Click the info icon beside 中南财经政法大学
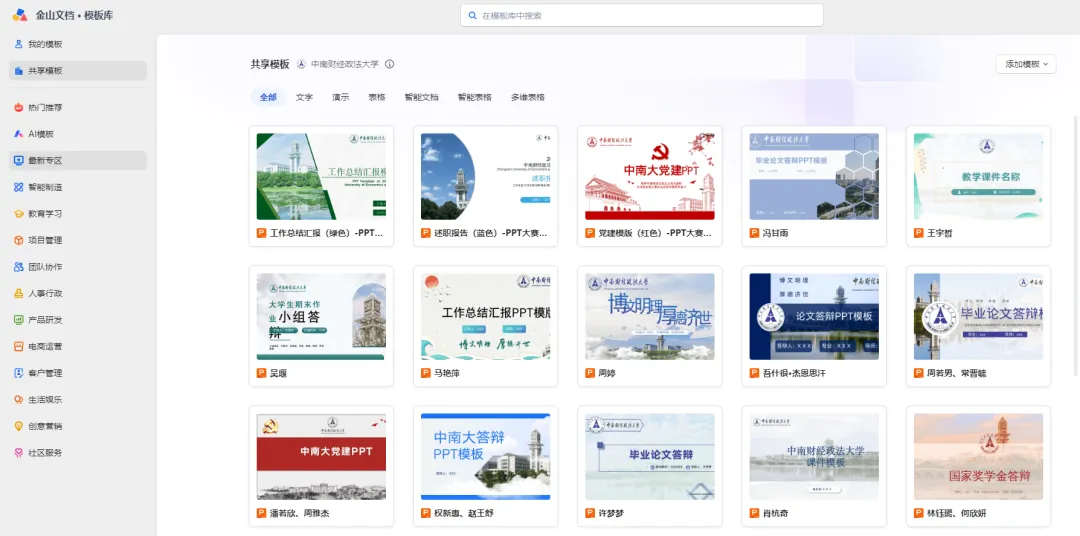 [x=389, y=64]
